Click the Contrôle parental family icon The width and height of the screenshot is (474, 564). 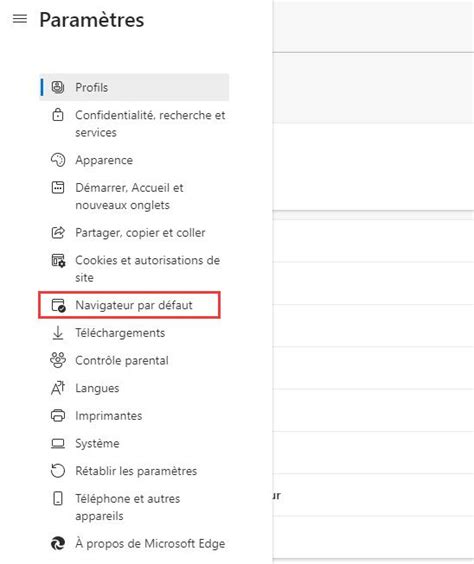[x=58, y=360]
